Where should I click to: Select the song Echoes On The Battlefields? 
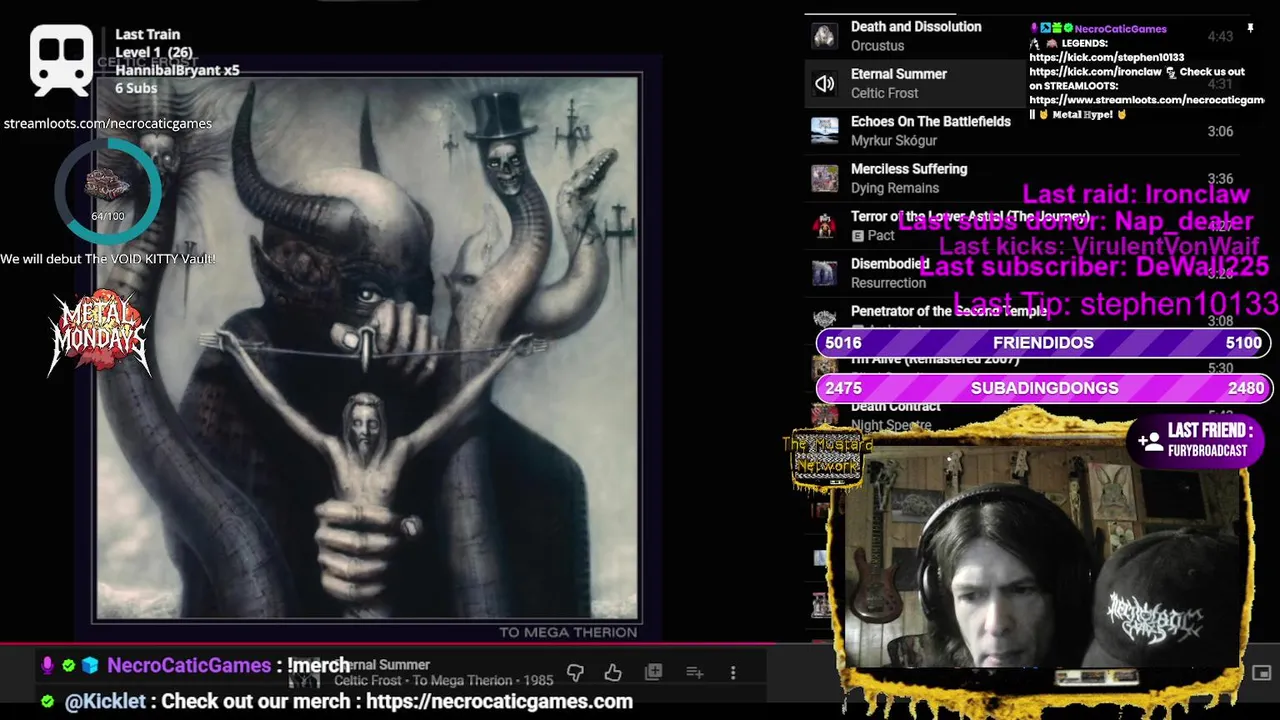pos(931,121)
